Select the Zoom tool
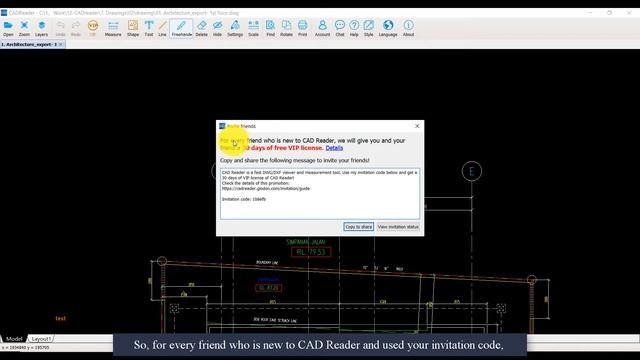 tap(24, 29)
